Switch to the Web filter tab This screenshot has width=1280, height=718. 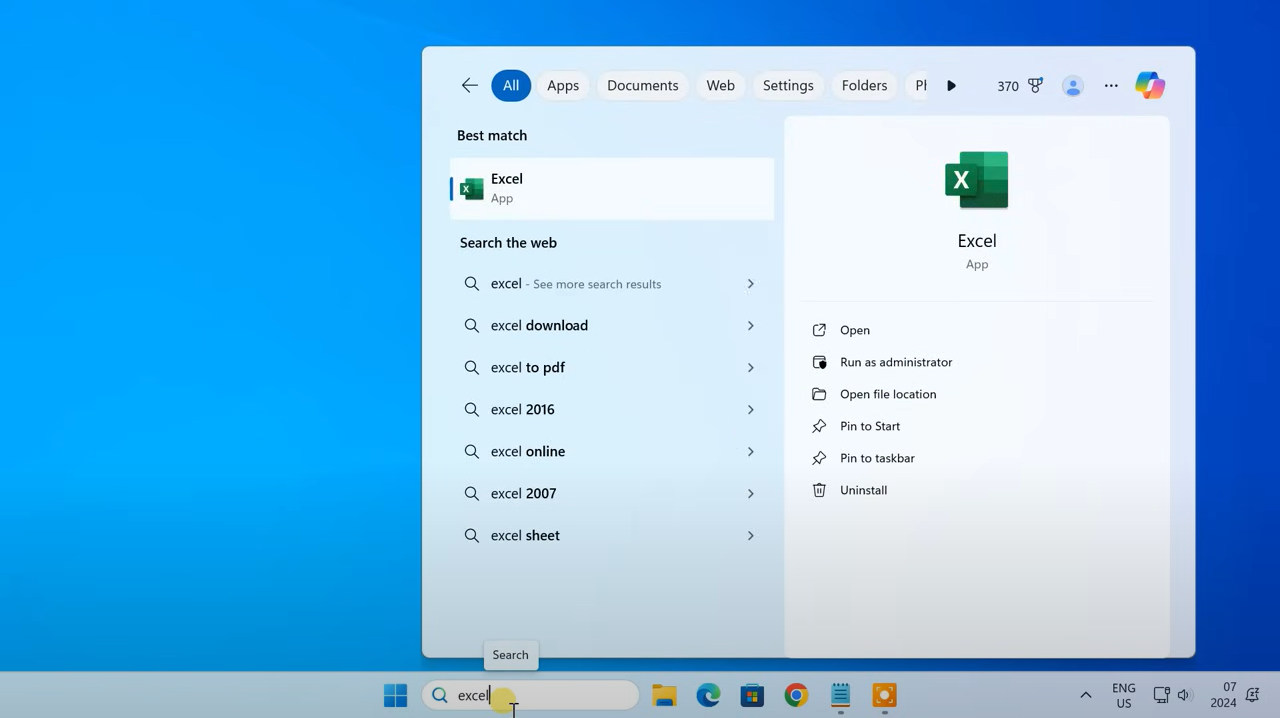pyautogui.click(x=721, y=86)
